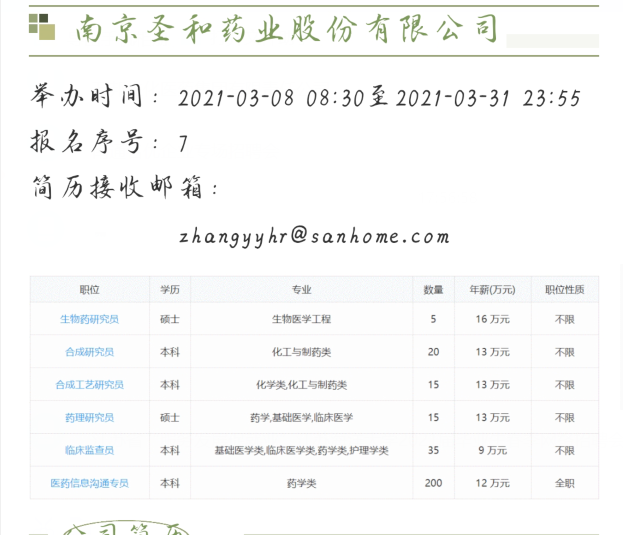Click the 数量 column header
This screenshot has width=623, height=535.
click(x=433, y=290)
